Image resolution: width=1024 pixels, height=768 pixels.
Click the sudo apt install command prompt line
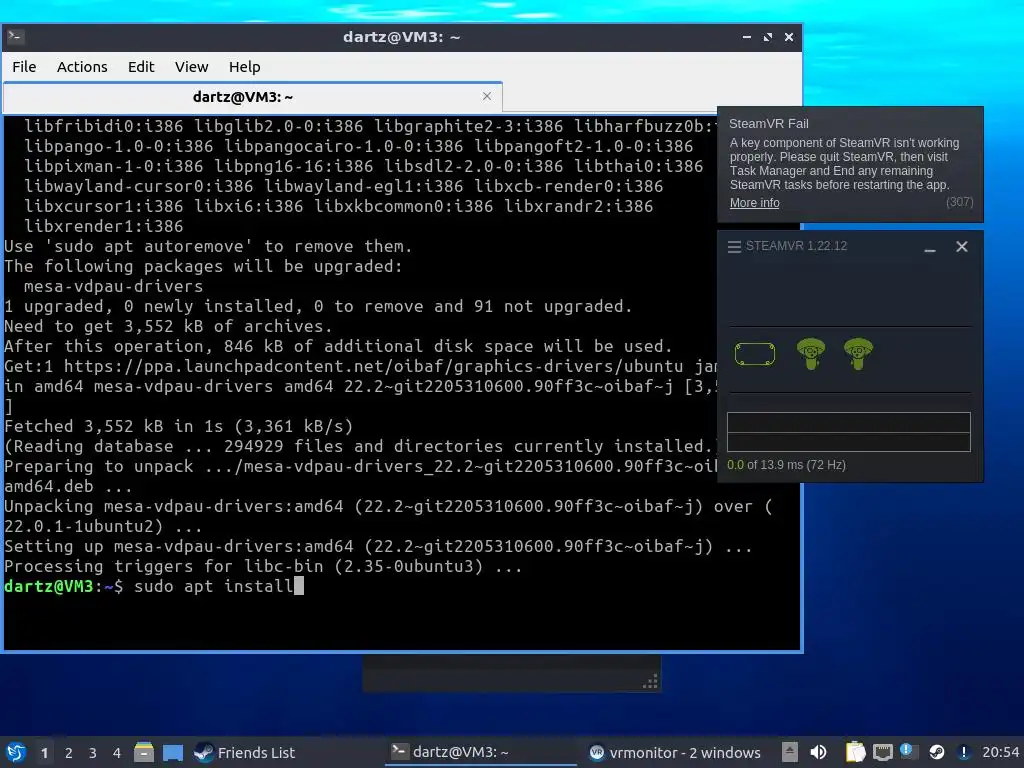tap(154, 586)
